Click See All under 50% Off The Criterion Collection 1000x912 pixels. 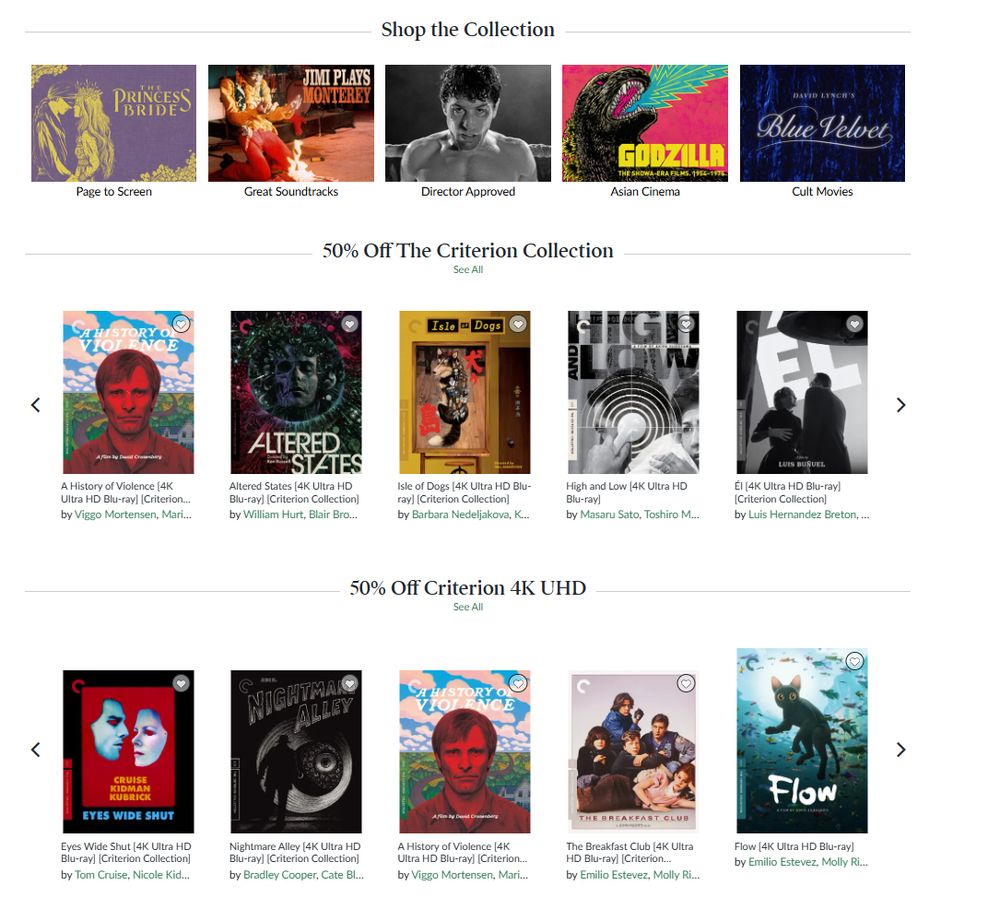pos(467,270)
